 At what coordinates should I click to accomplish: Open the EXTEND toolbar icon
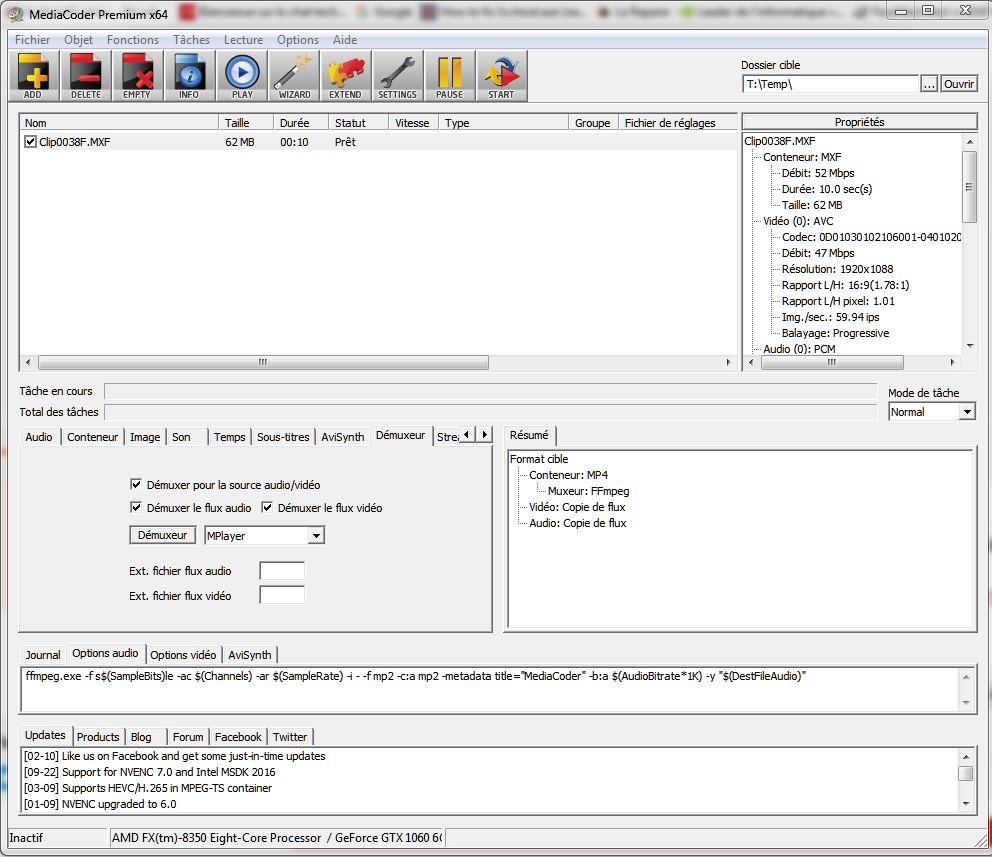click(345, 76)
